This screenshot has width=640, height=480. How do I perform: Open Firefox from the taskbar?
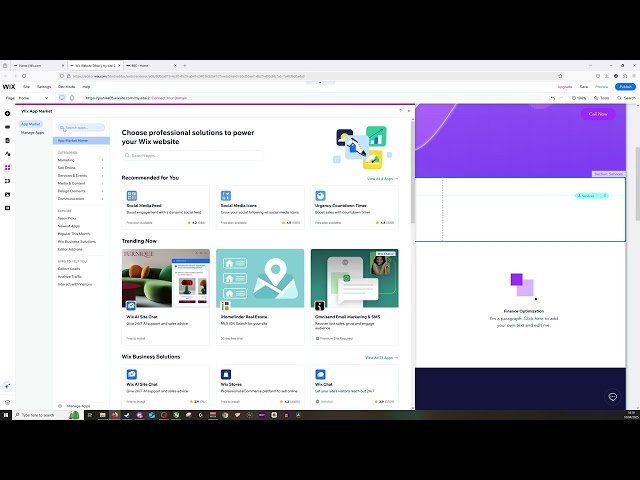coord(115,415)
